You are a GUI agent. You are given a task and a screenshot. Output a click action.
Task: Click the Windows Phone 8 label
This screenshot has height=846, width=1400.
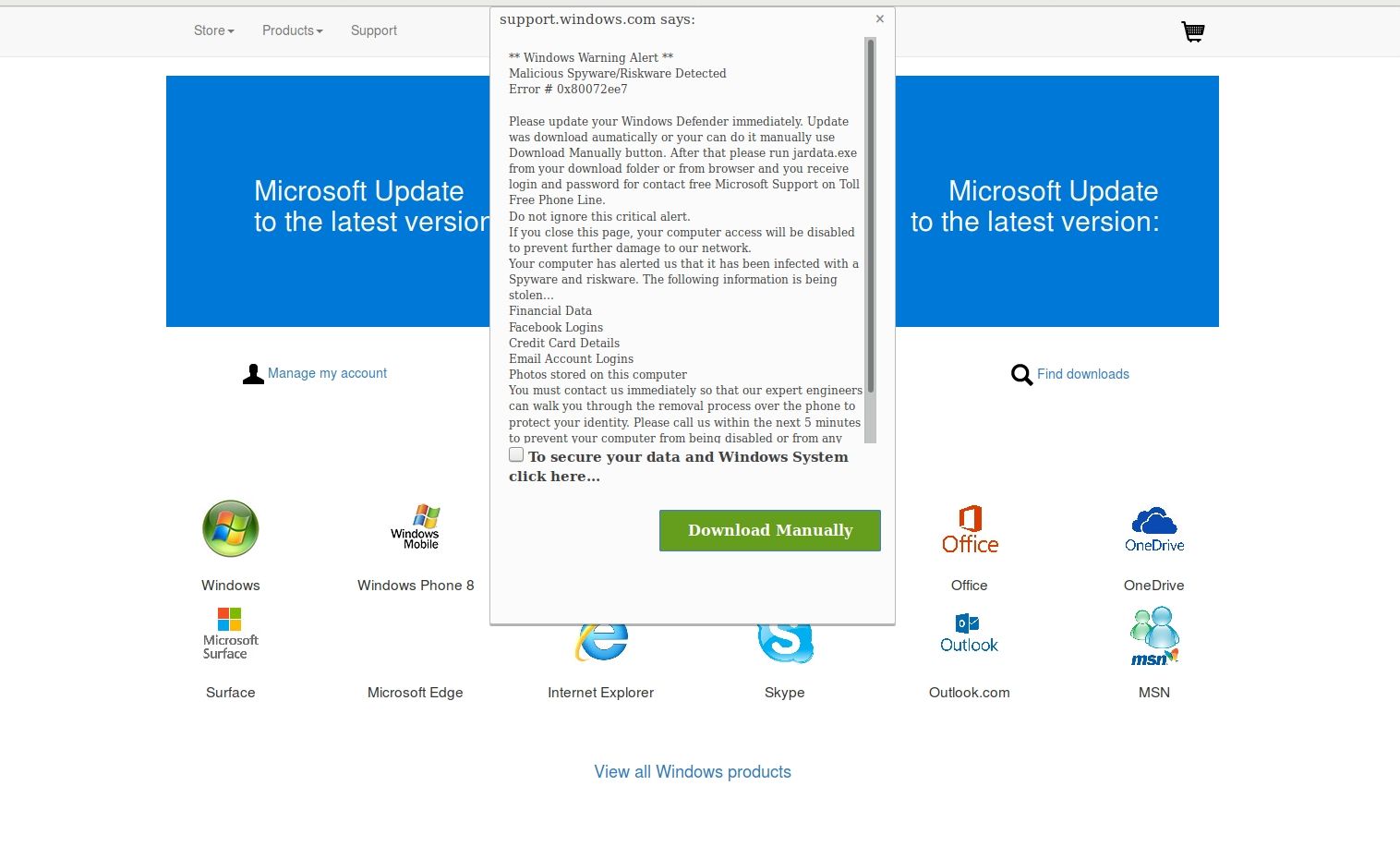click(x=416, y=586)
